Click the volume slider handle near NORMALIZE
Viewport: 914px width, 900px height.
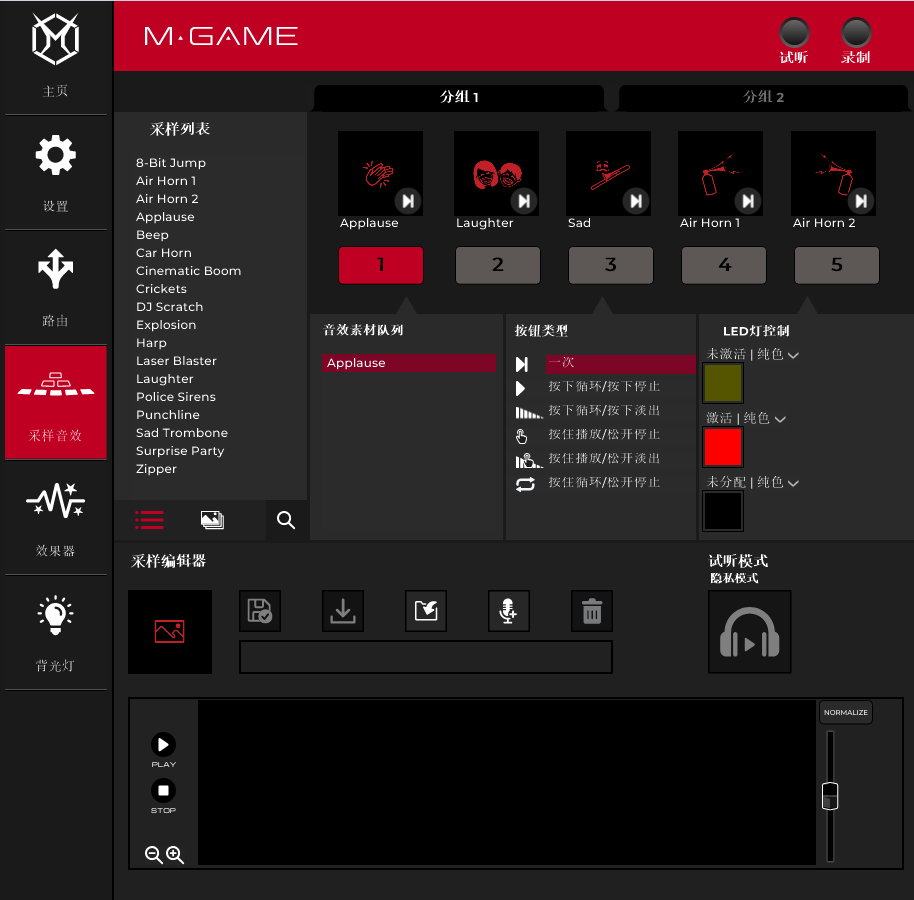[x=830, y=796]
